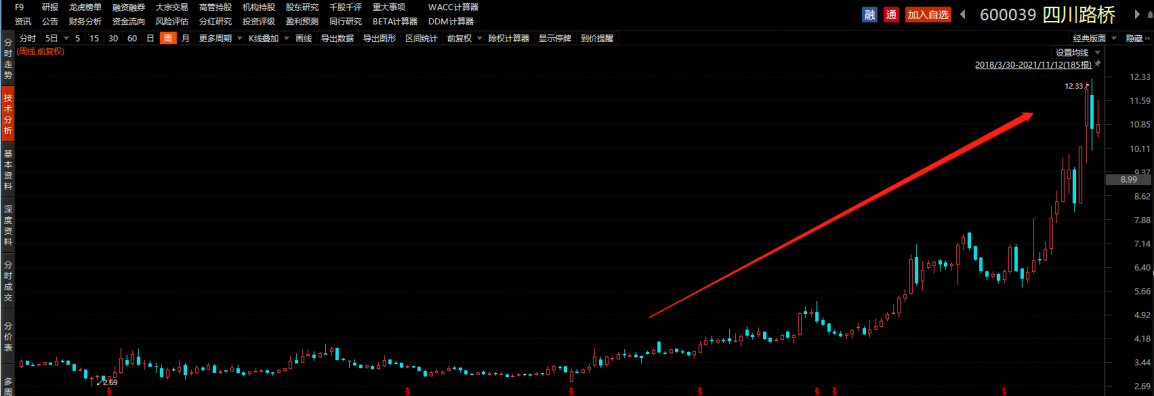1154x396 pixels.
Task: Click the blue 融 margin trading badge
Action: coord(869,14)
